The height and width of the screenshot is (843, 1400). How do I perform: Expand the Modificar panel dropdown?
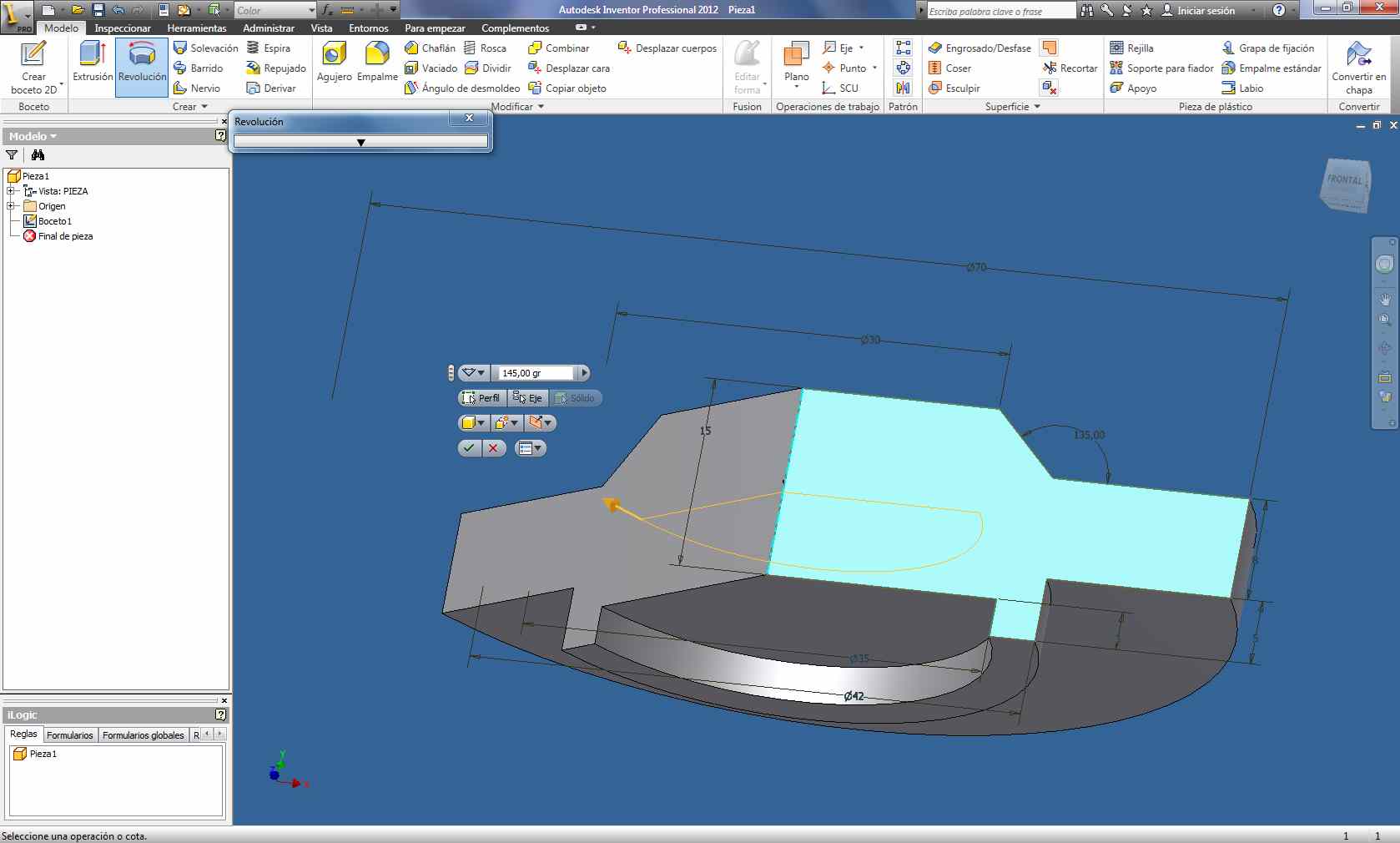517,106
